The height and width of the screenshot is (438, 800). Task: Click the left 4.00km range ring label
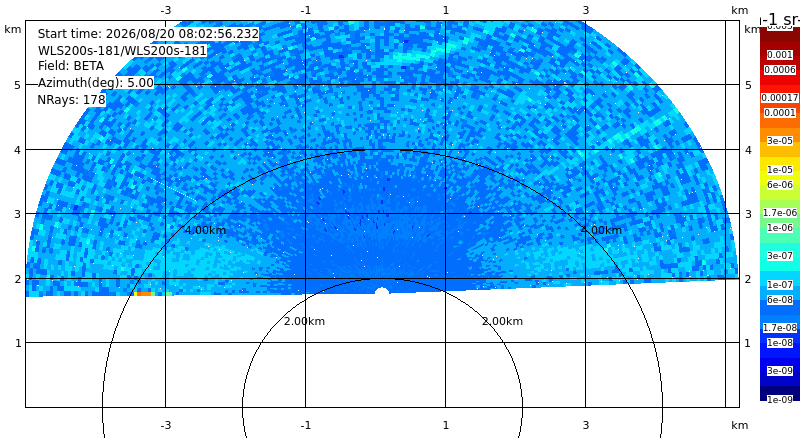pyautogui.click(x=205, y=230)
